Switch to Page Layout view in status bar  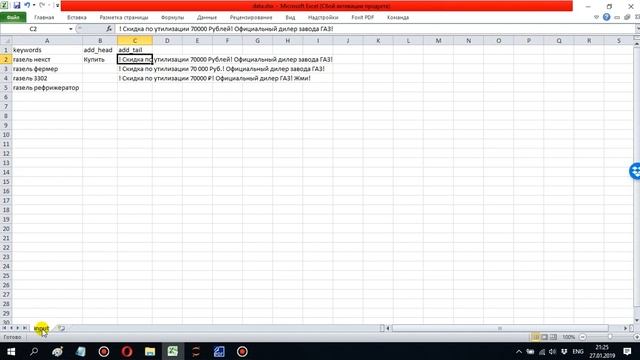click(544, 337)
